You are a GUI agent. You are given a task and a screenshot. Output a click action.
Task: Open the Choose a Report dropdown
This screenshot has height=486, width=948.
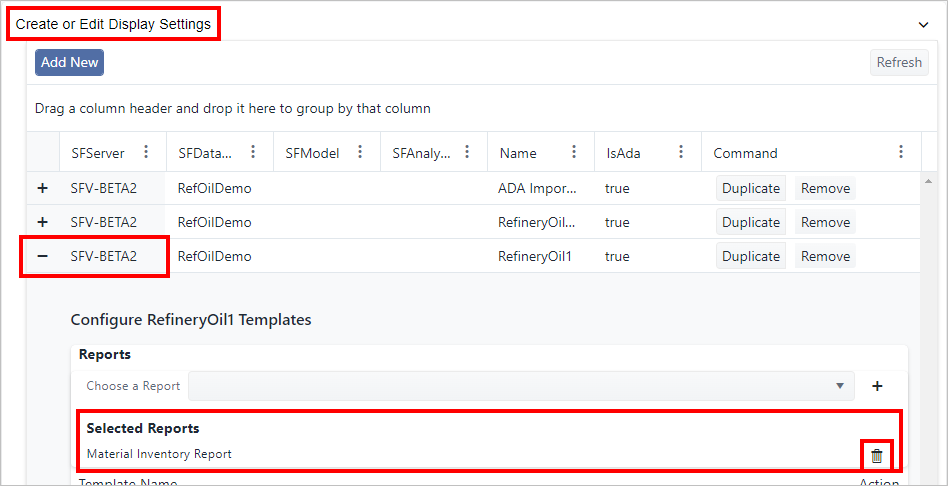click(521, 386)
